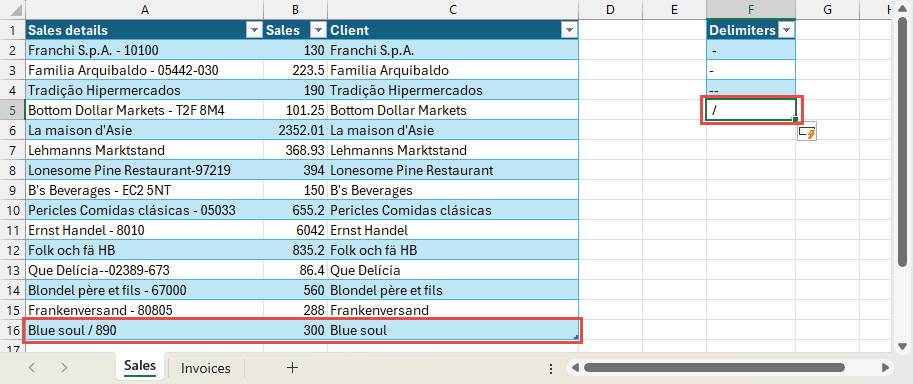This screenshot has height=384, width=913.
Task: Select cell 'B's Beverages - EC2 5NT'
Action: (144, 190)
